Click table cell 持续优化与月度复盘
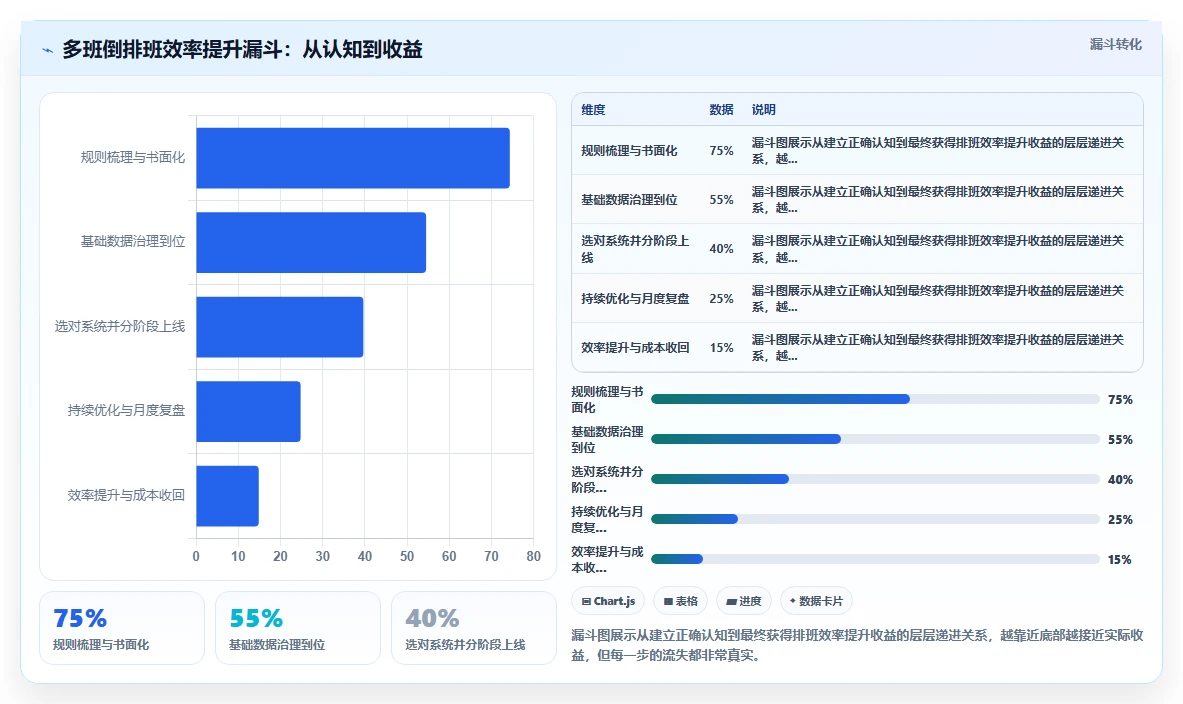The height and width of the screenshot is (704, 1183). coord(635,299)
